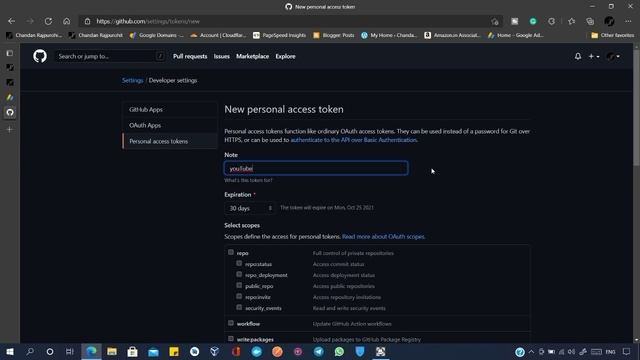
Task: Enable the repo scope checkbox
Action: 231,252
